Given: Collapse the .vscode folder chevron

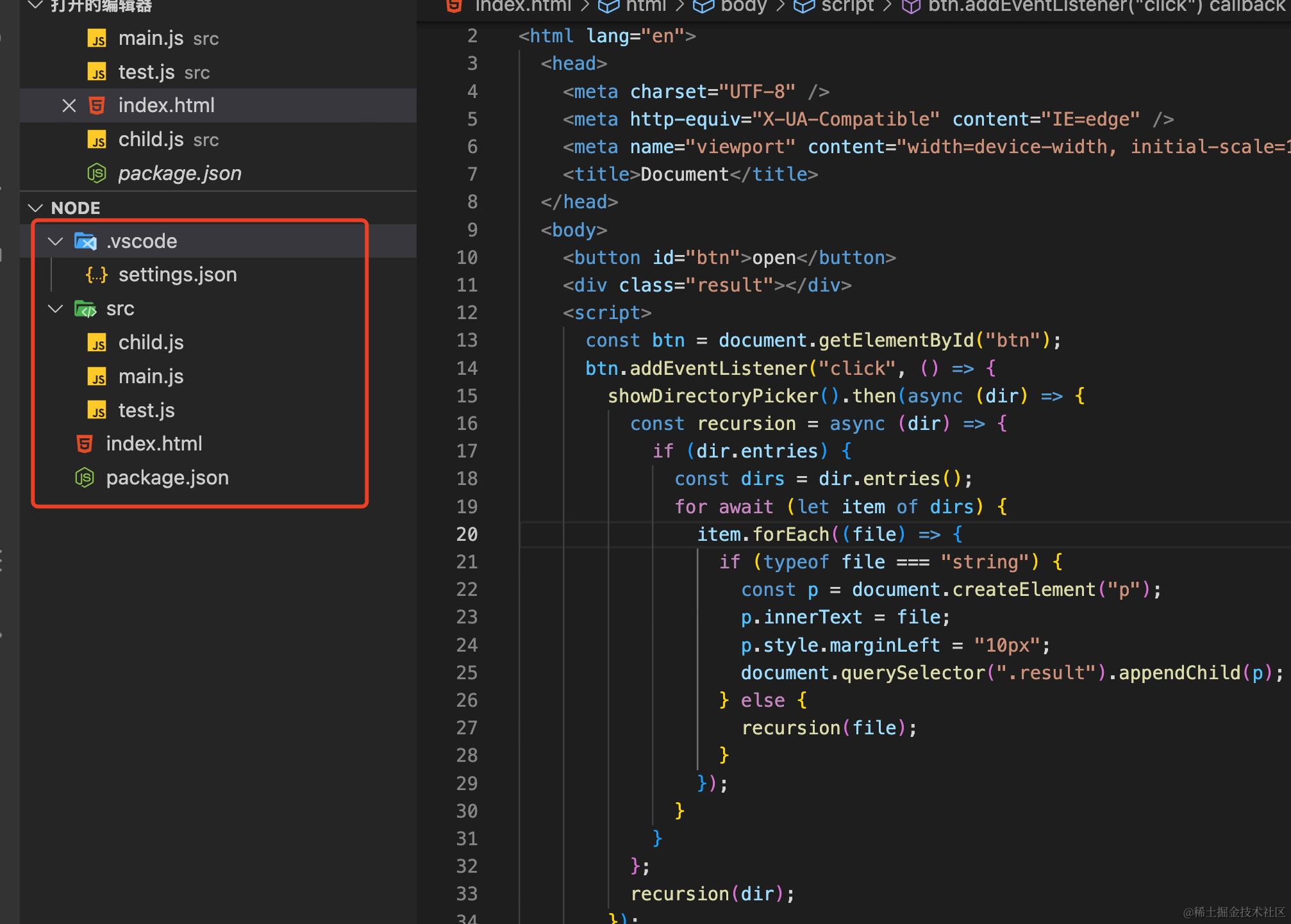Looking at the screenshot, I should click(56, 241).
